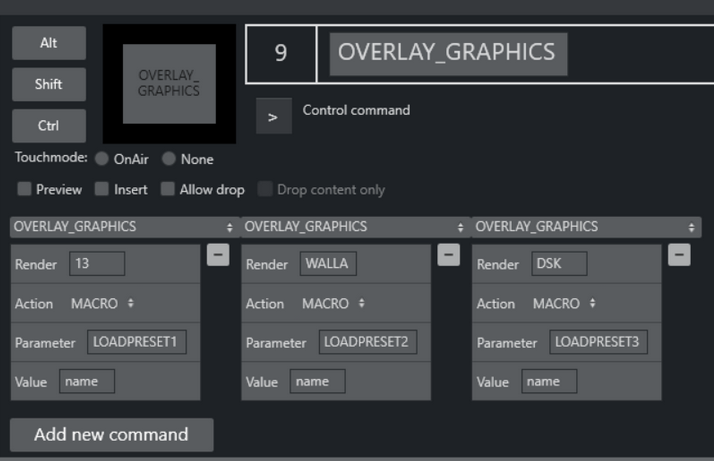Open the Action dropdown in the DSK command
Viewport: 714px width, 461px height.
(x=564, y=304)
